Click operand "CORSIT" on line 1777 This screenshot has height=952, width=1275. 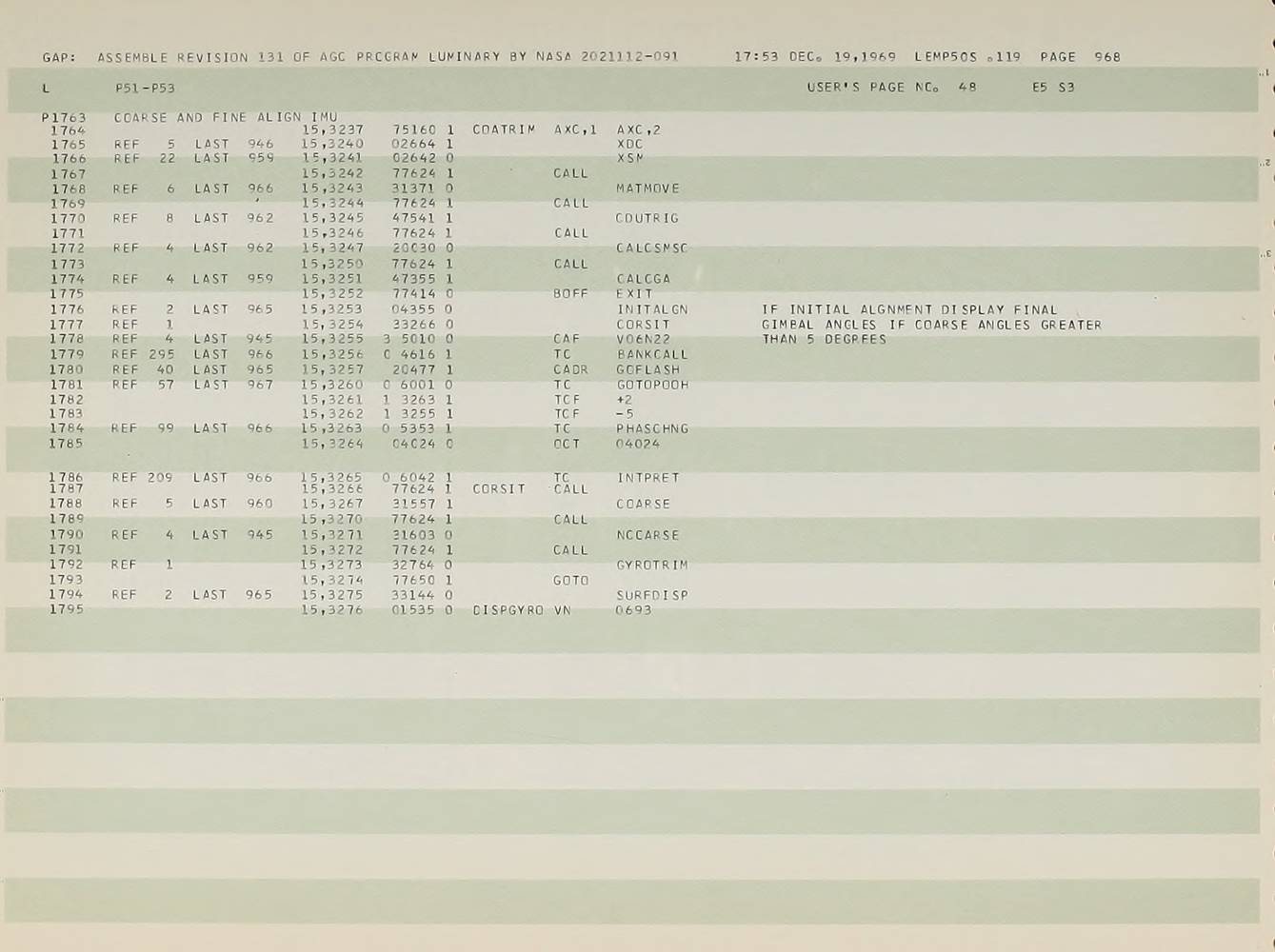(x=643, y=325)
